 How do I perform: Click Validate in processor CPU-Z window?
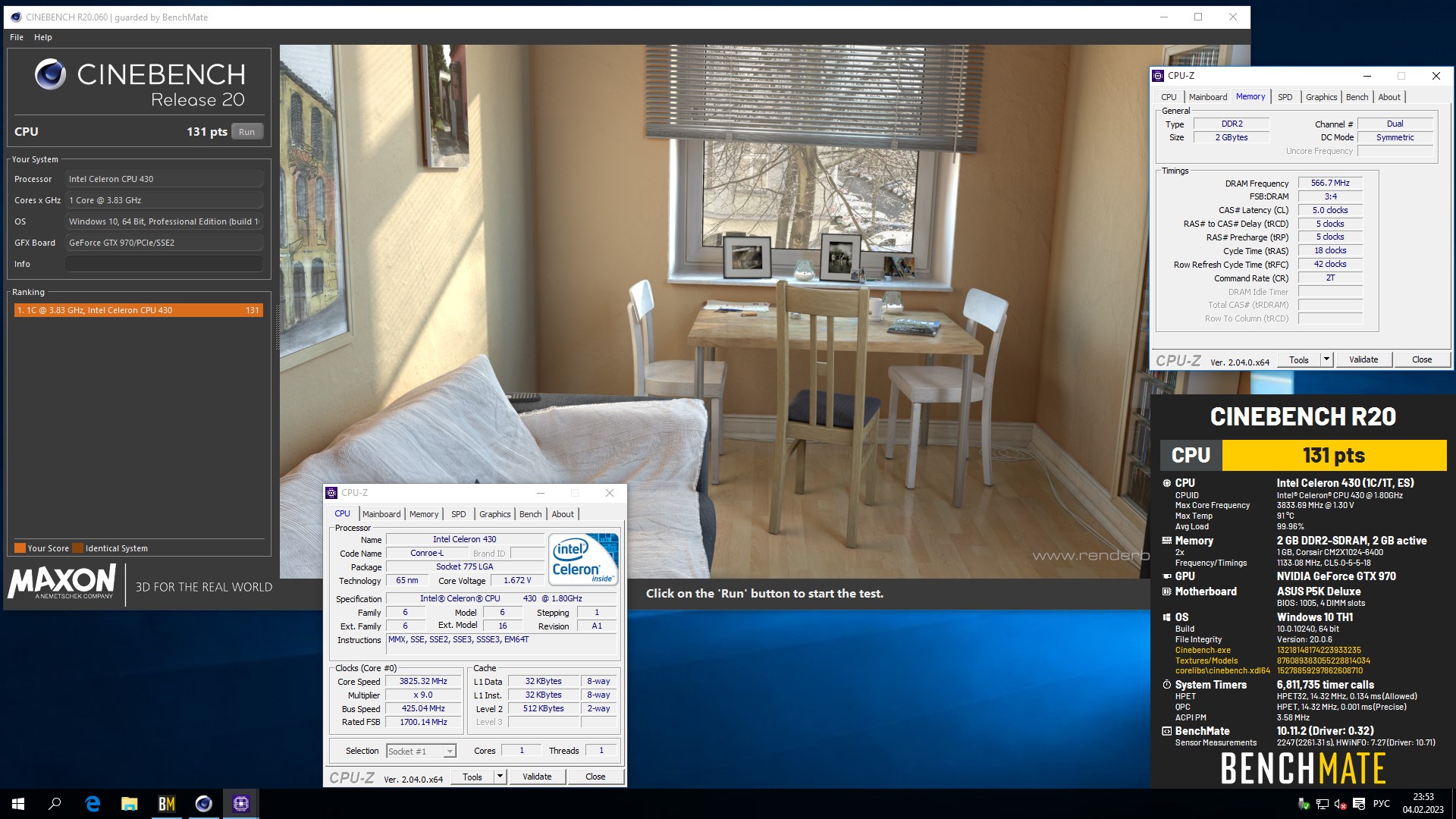click(537, 777)
